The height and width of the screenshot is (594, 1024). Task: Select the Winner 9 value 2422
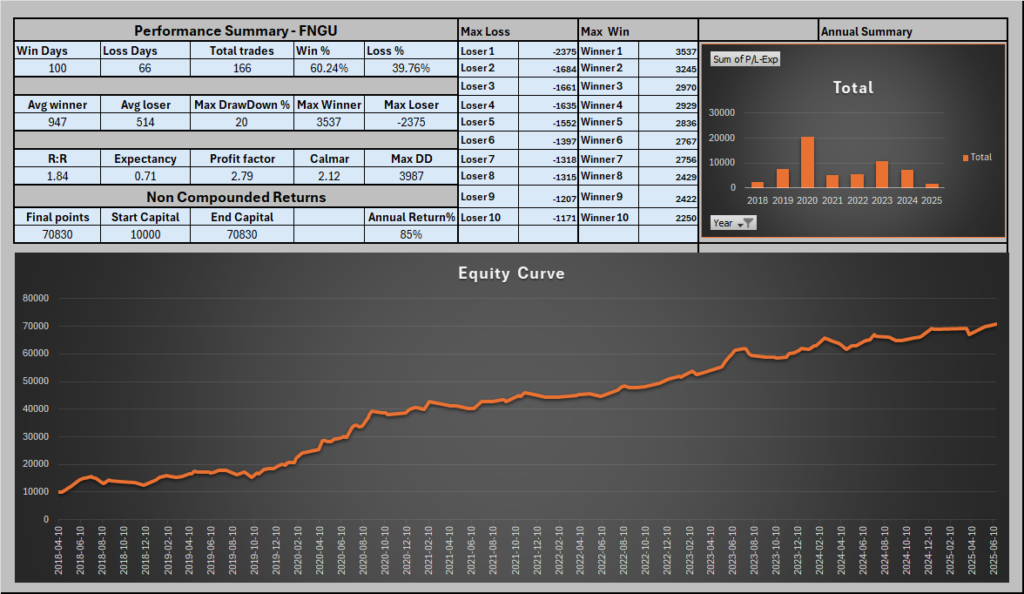click(668, 198)
